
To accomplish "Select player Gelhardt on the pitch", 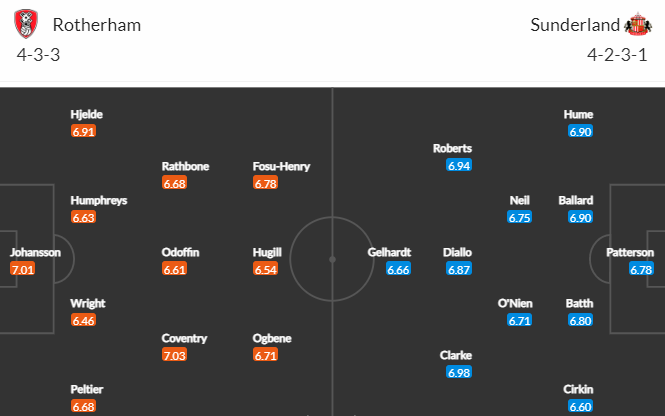I will click(389, 252).
